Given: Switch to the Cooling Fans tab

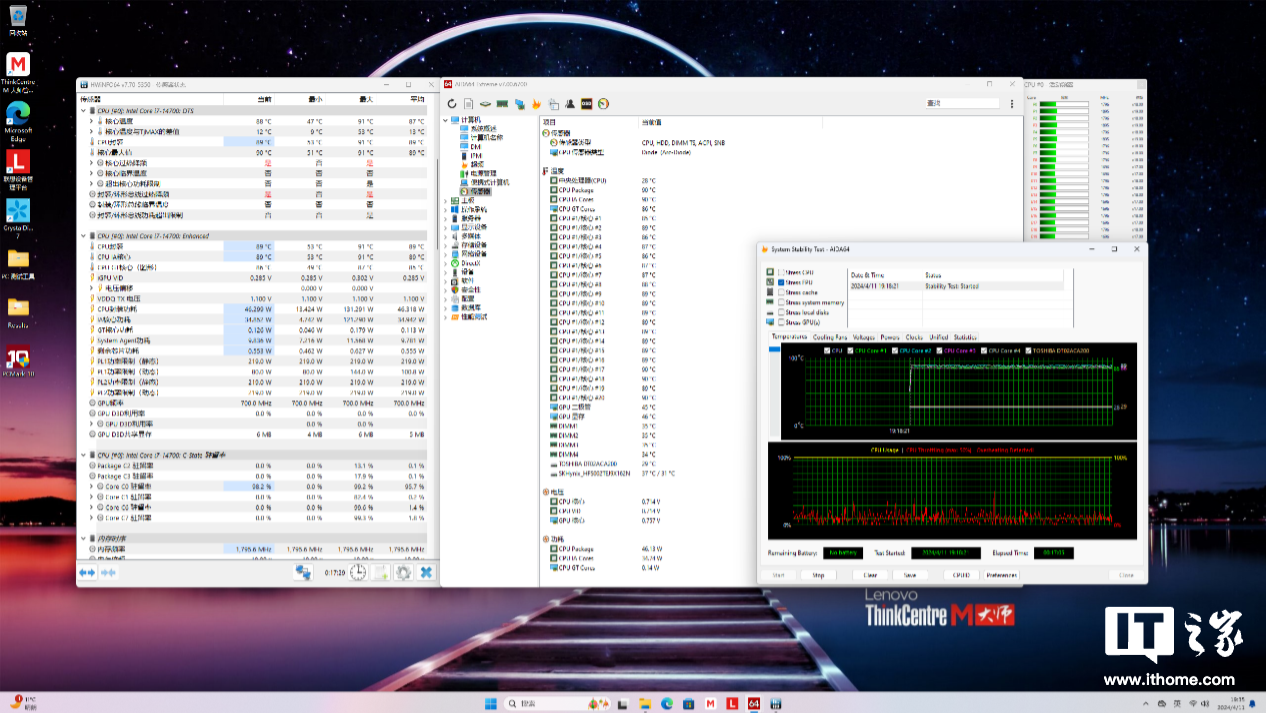Looking at the screenshot, I should (830, 337).
